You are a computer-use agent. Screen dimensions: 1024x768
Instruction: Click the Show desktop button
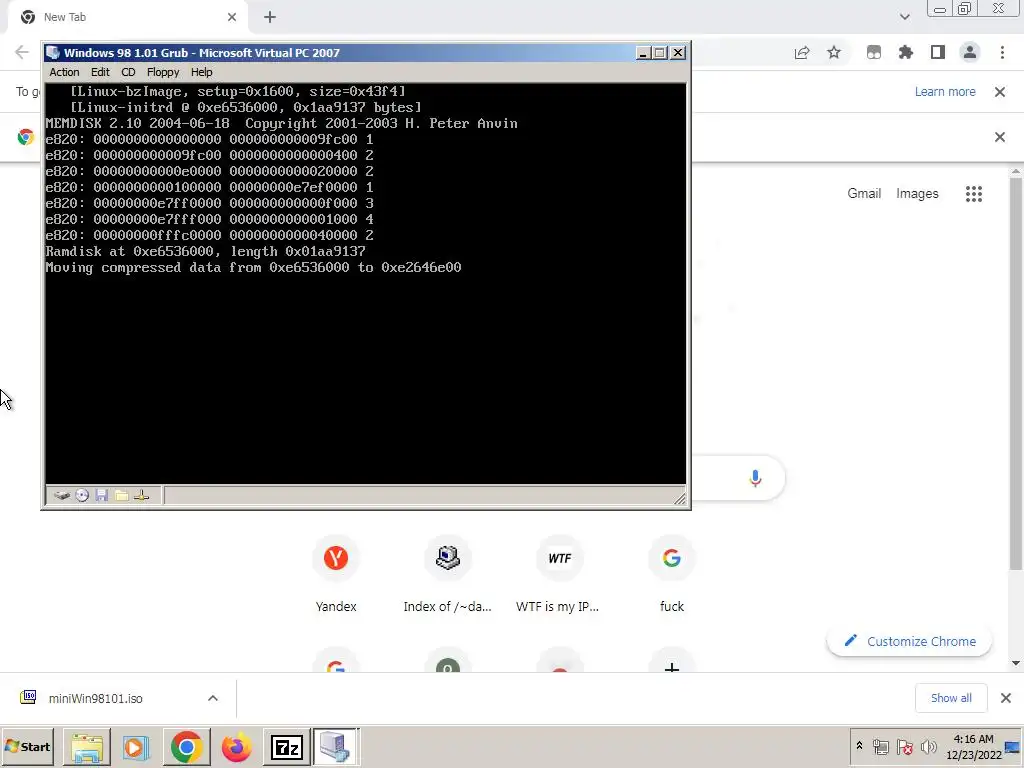[x=1014, y=746]
